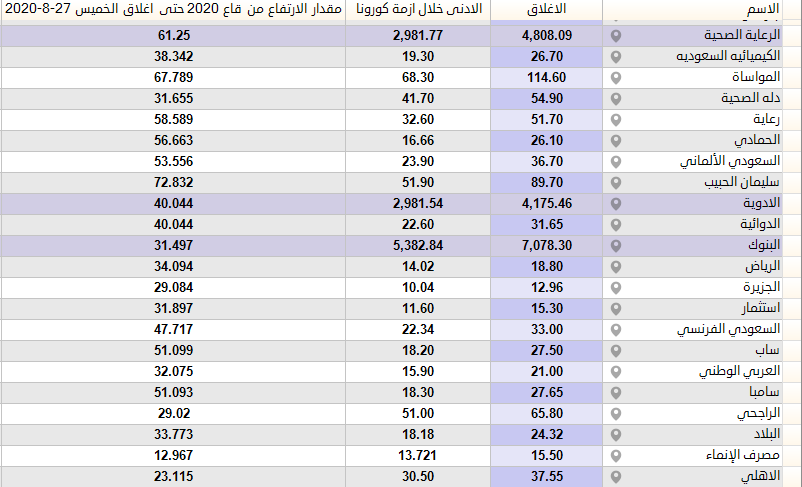Click rise percentage 12.967
Screen dimensions: 802x487
click(x=173, y=455)
